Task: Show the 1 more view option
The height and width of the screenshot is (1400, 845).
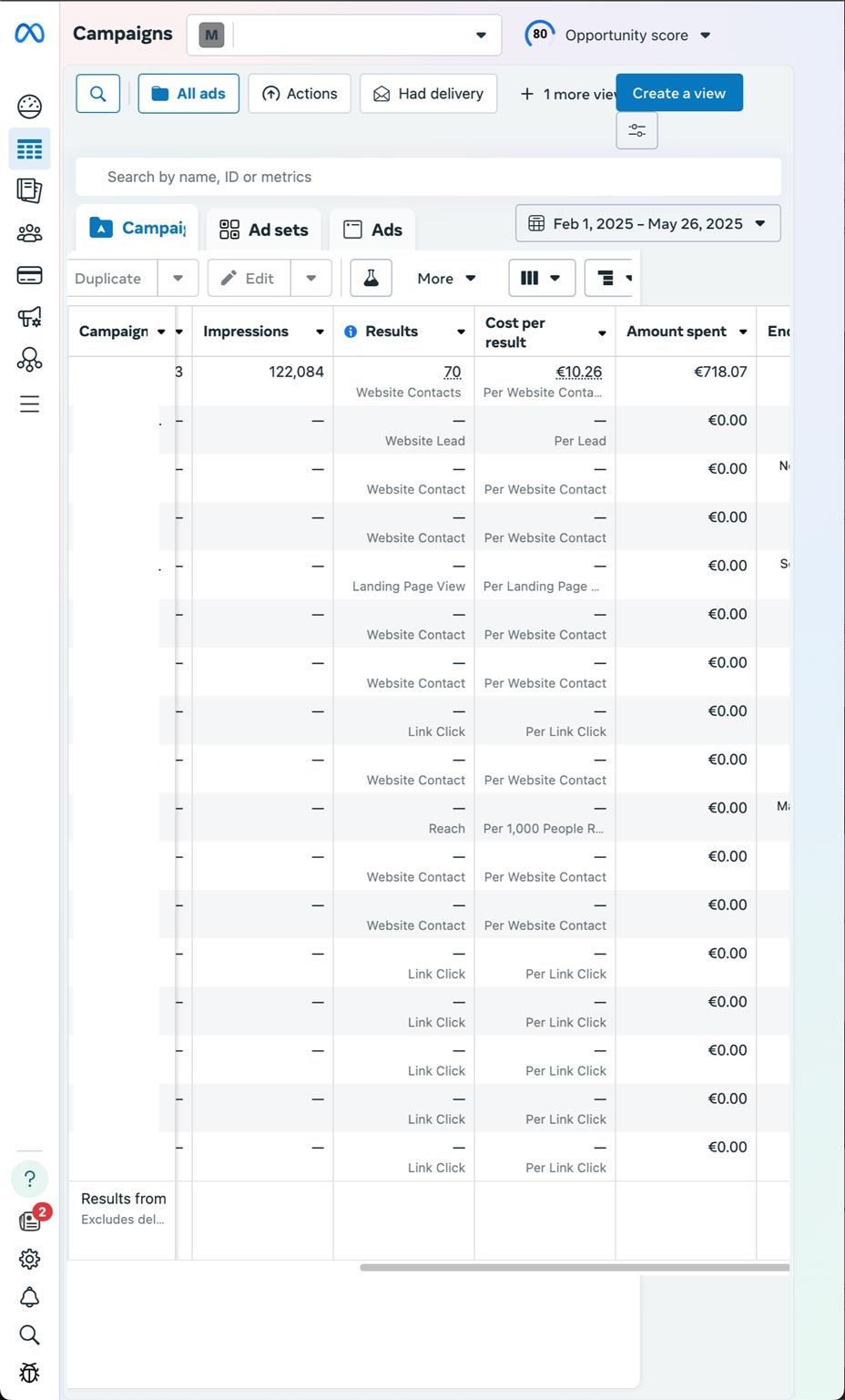Action: coord(569,94)
